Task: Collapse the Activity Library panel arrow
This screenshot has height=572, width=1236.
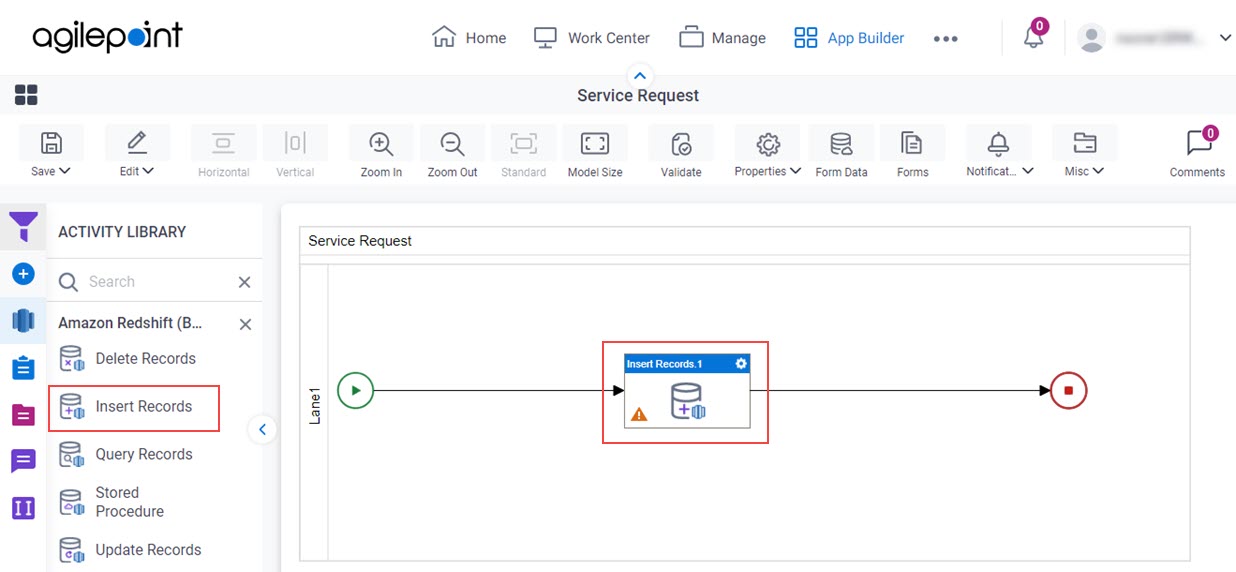Action: (x=262, y=429)
